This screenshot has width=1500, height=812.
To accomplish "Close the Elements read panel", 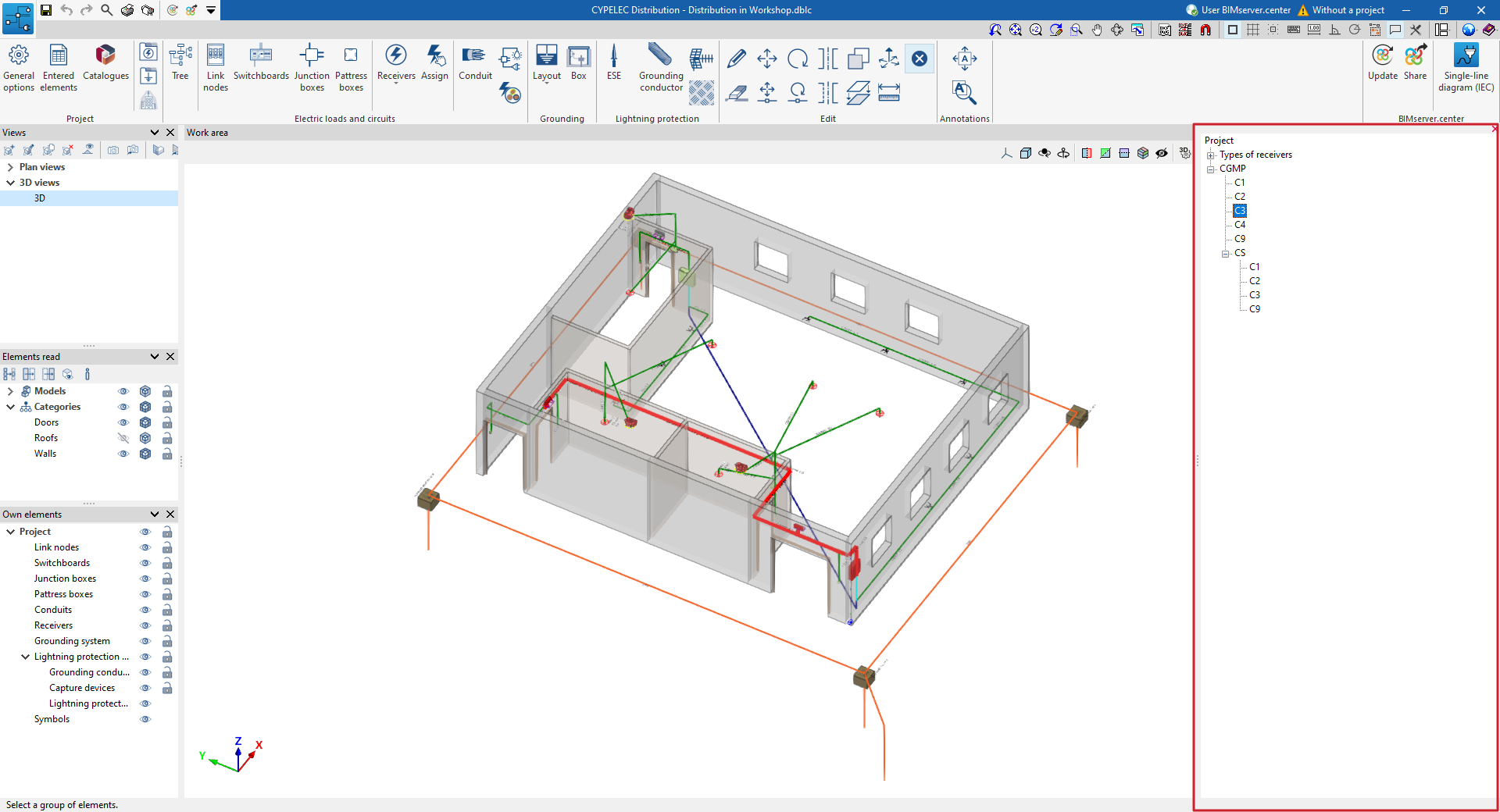I will coord(170,357).
